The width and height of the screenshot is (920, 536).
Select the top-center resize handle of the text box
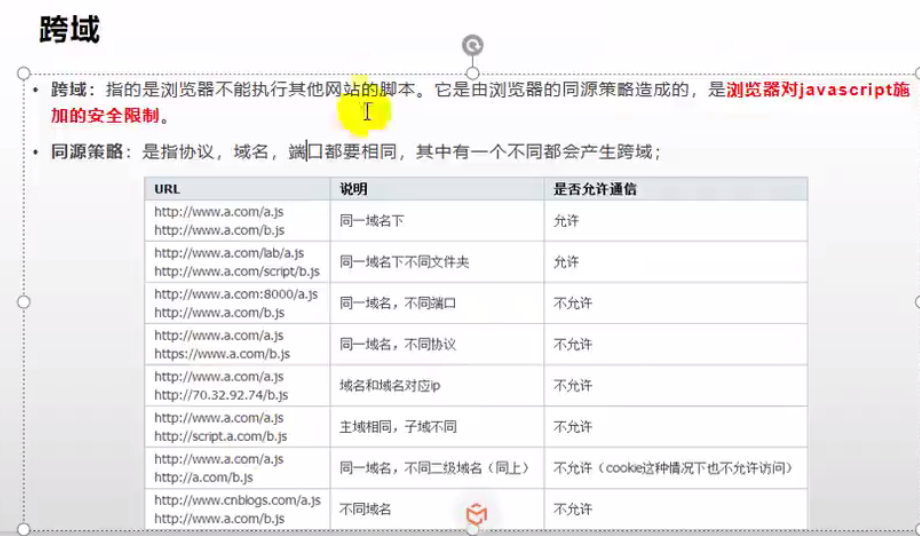click(472, 73)
